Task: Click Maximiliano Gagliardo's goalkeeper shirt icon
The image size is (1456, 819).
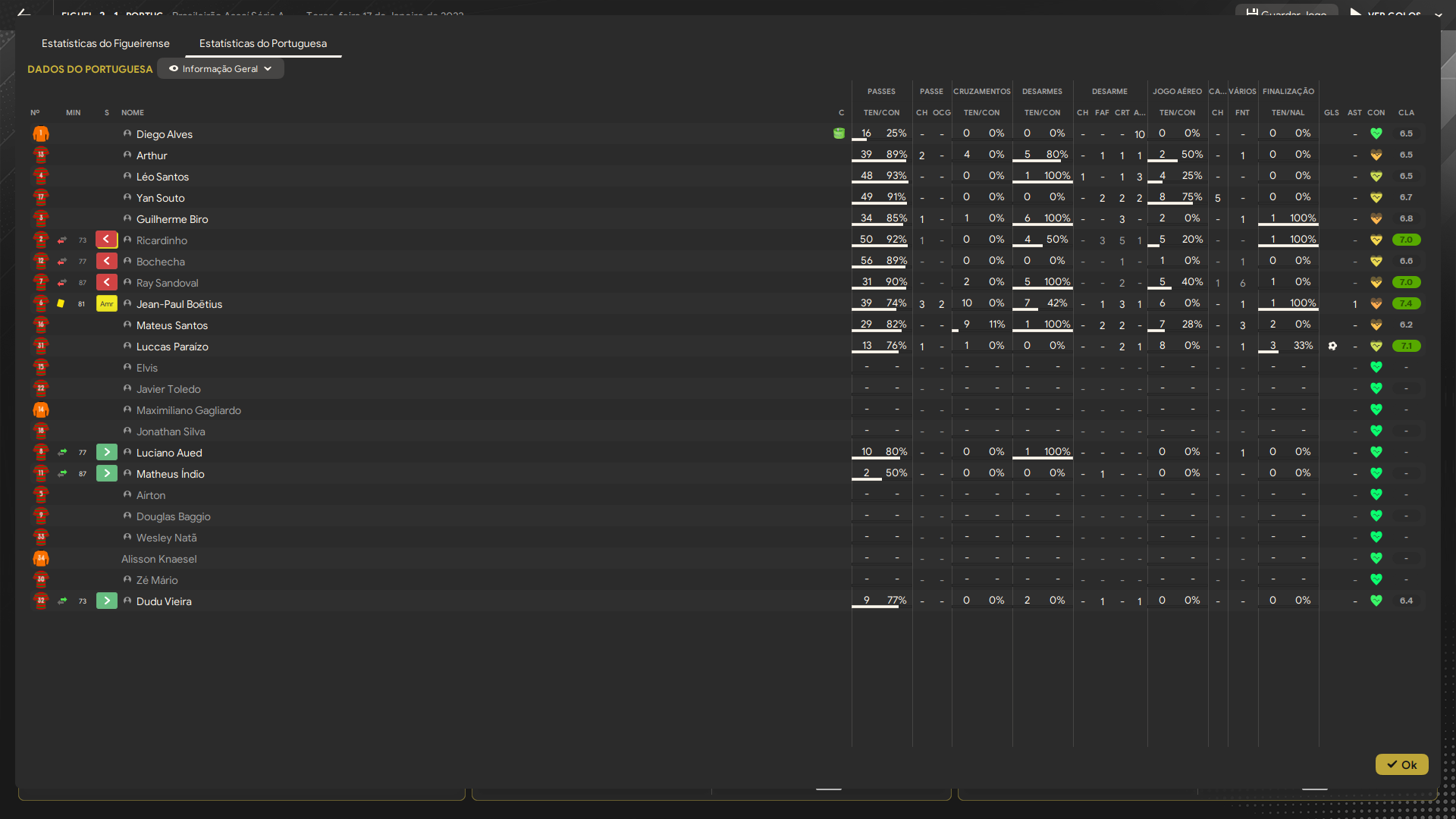Action: coord(41,410)
